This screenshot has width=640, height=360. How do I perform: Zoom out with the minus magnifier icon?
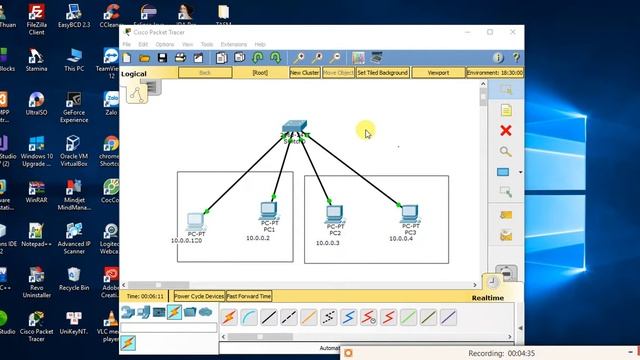[x=335, y=58]
